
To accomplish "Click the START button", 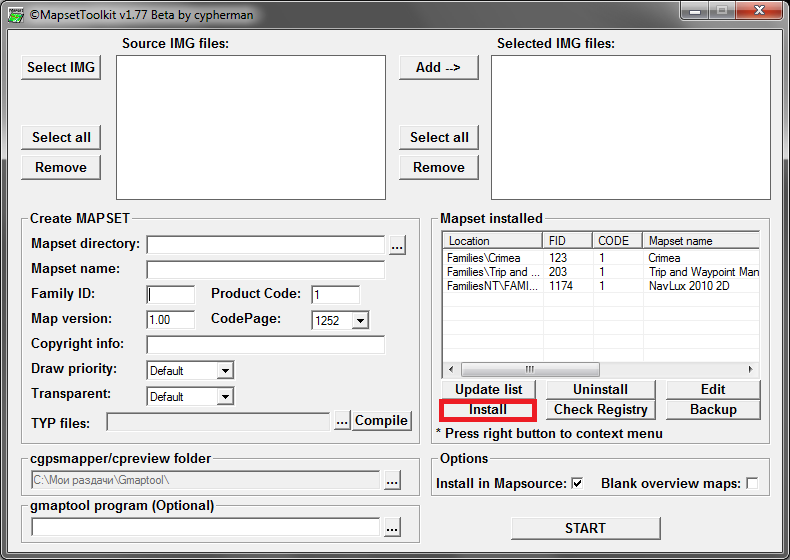I will coord(585,528).
